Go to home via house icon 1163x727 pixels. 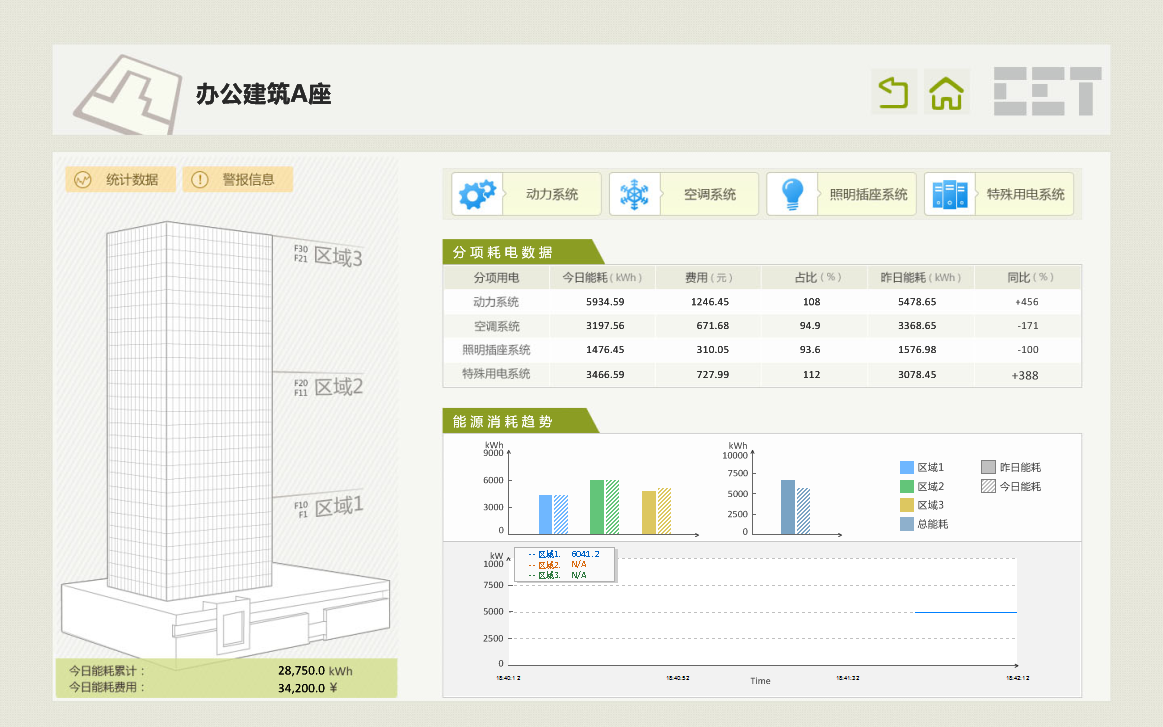click(x=946, y=92)
